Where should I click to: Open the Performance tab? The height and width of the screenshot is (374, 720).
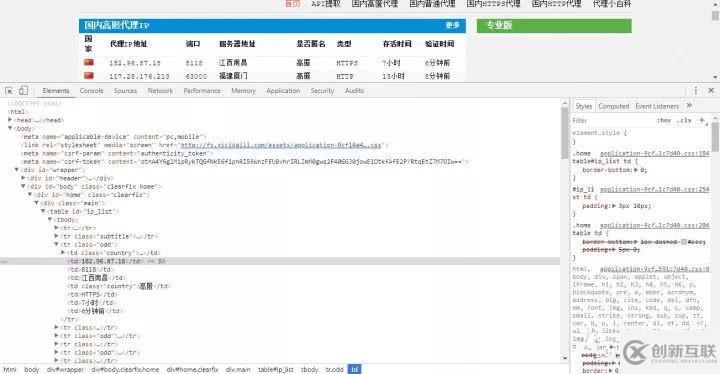click(x=202, y=91)
